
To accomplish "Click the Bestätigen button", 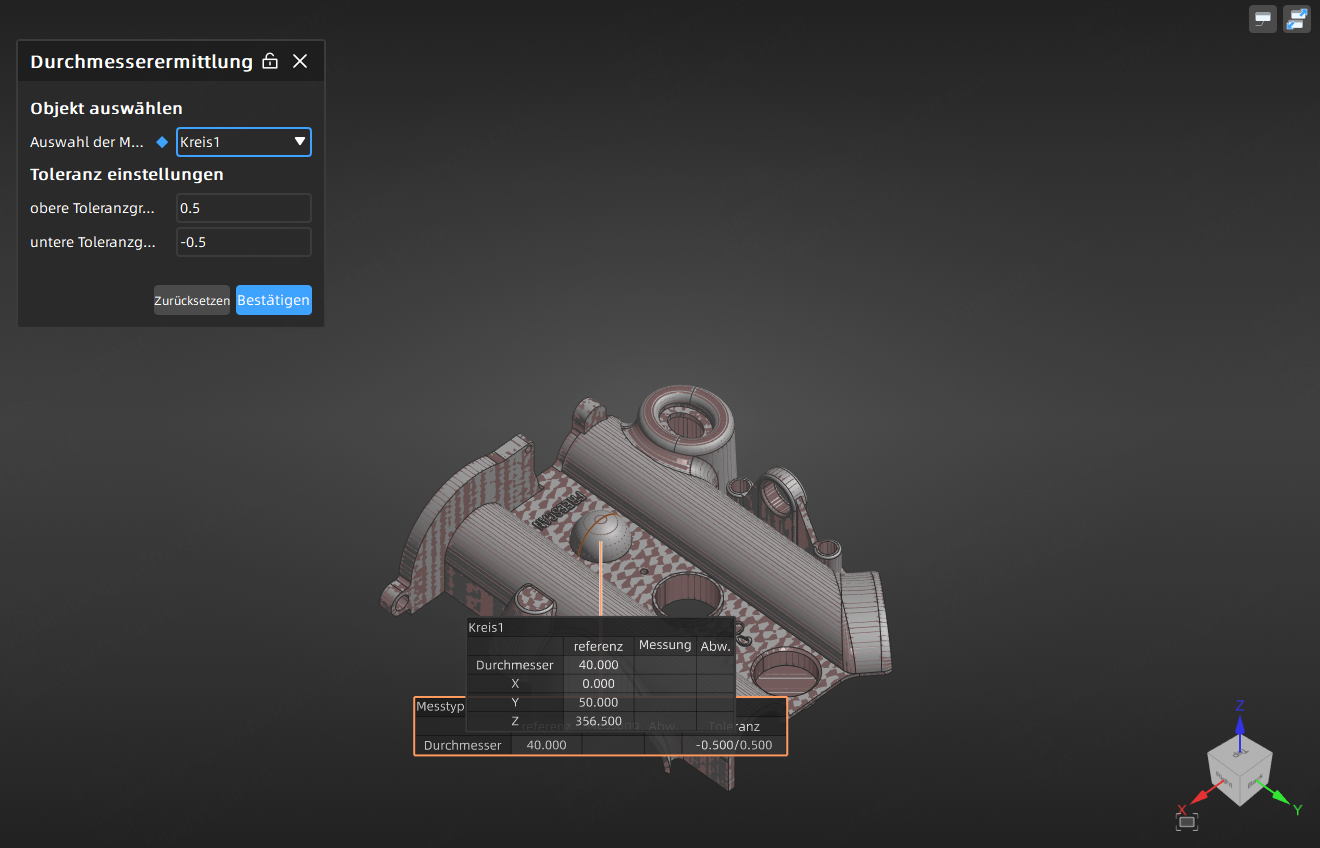I will coord(274,300).
